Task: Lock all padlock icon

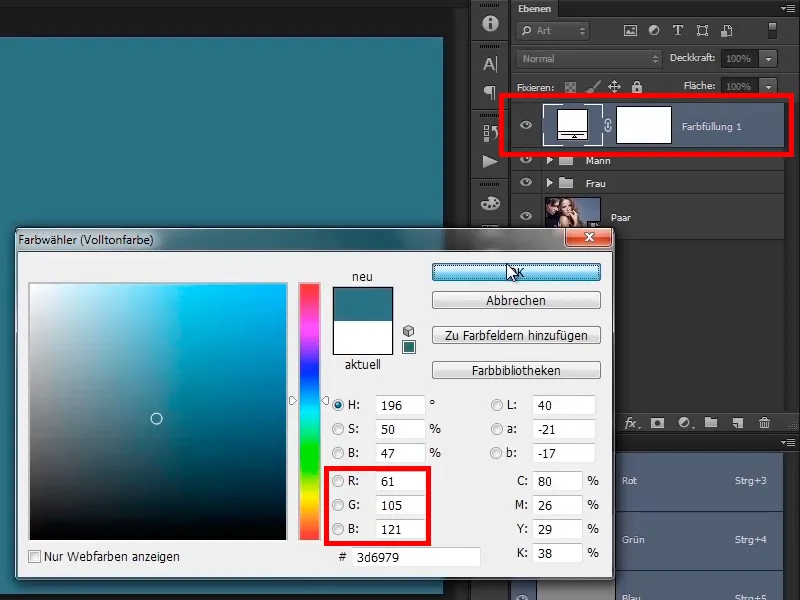Action: tap(637, 87)
